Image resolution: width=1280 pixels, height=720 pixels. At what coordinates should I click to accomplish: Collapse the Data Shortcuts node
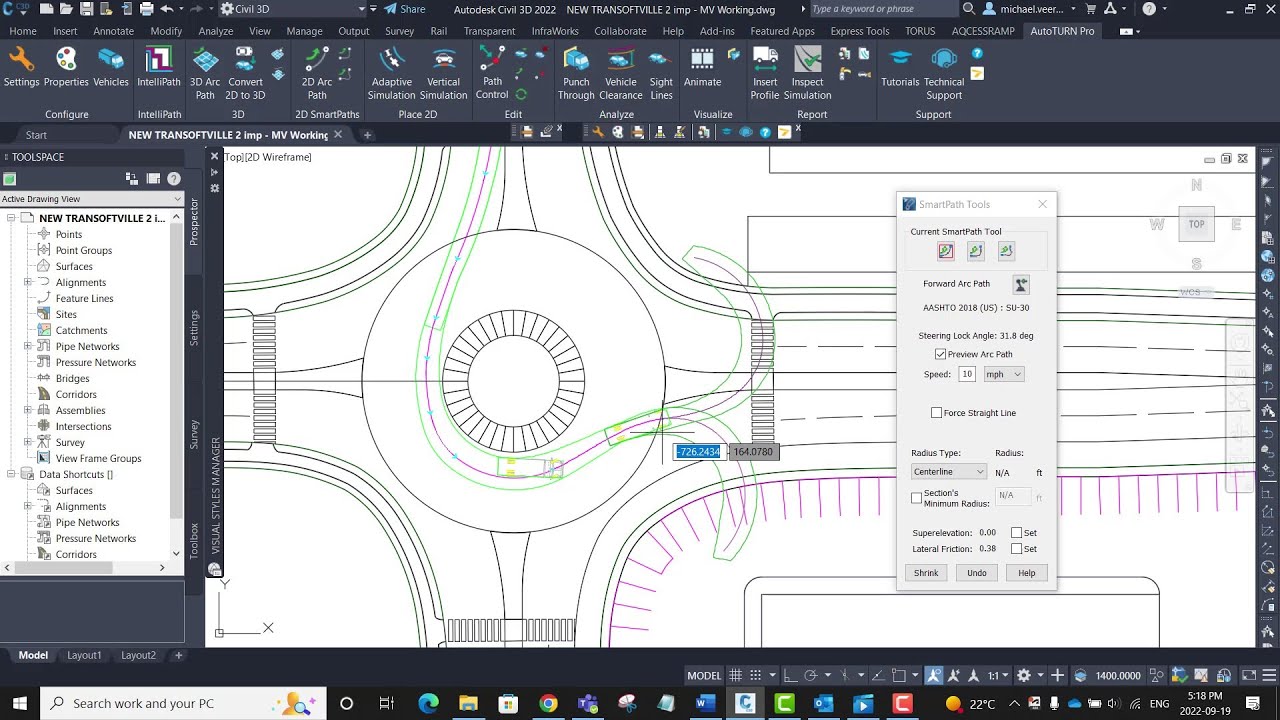click(x=11, y=474)
